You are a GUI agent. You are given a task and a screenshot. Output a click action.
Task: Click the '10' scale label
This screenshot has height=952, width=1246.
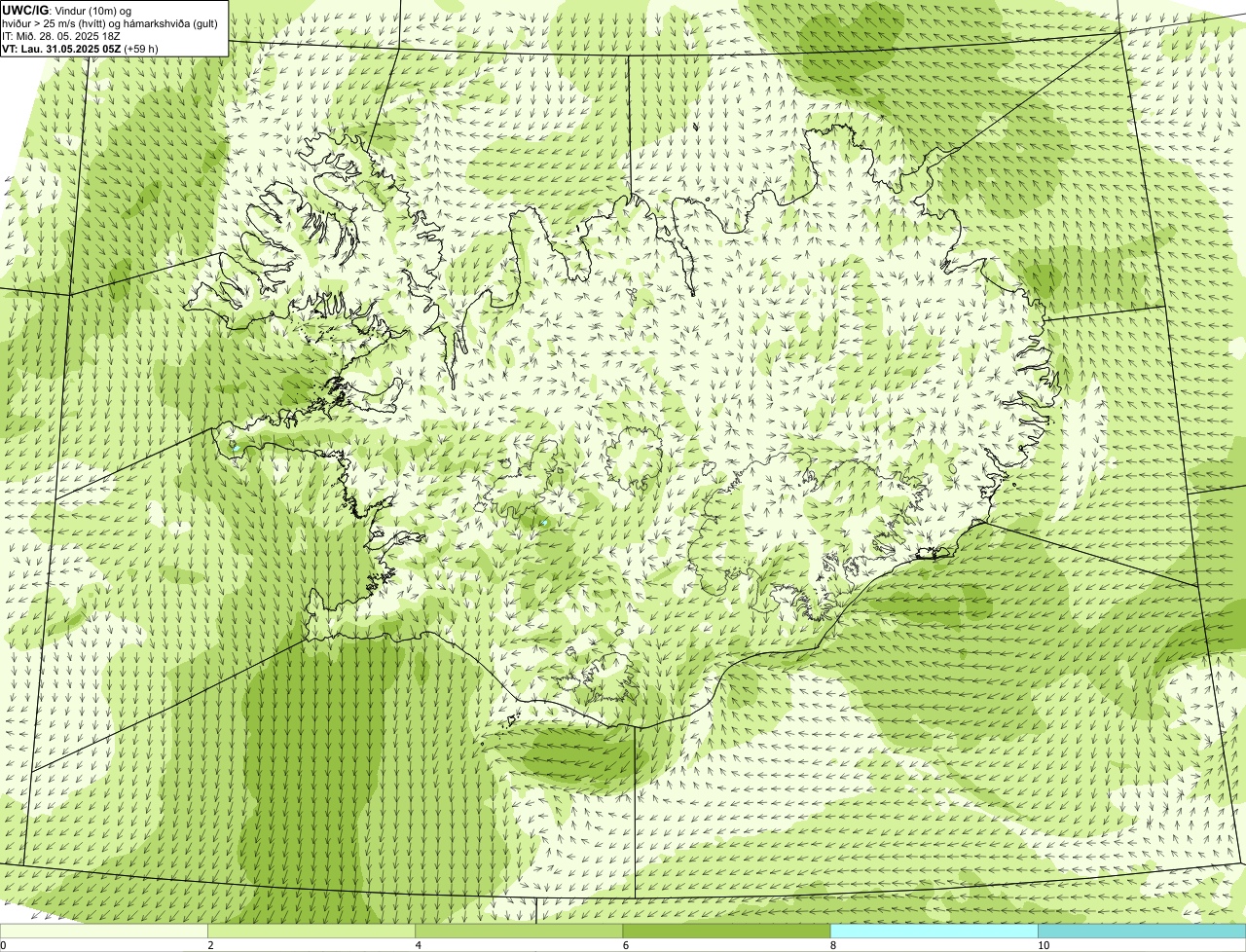(x=1043, y=945)
